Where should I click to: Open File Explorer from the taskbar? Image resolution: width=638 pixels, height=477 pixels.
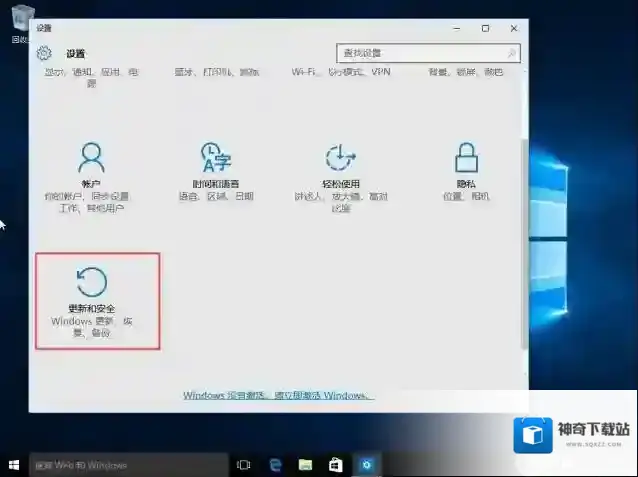point(305,466)
